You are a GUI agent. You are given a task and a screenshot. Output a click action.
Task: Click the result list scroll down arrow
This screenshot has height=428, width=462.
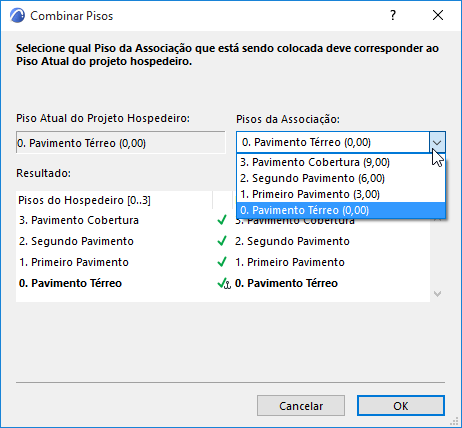(x=438, y=294)
